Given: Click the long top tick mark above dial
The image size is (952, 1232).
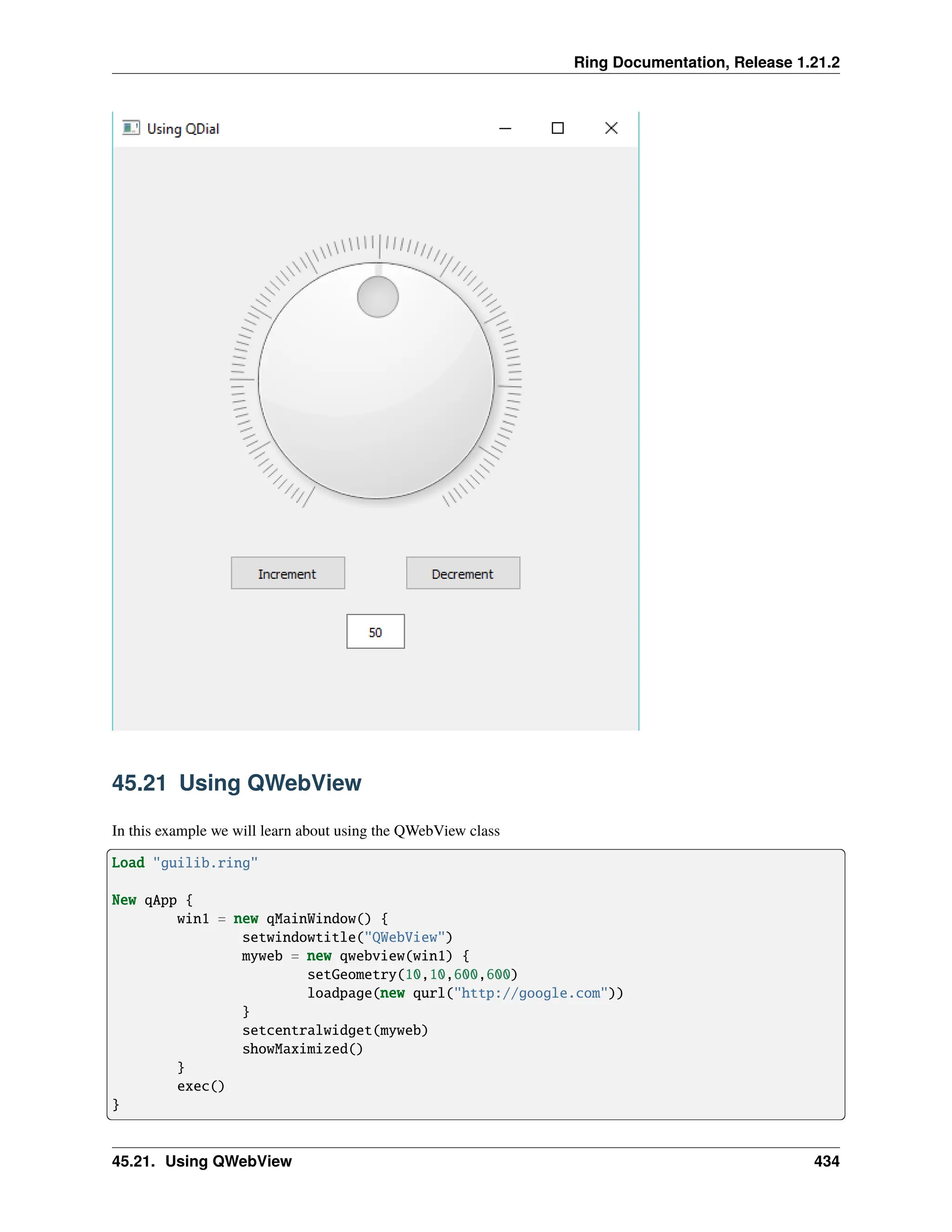Looking at the screenshot, I should pos(380,246).
